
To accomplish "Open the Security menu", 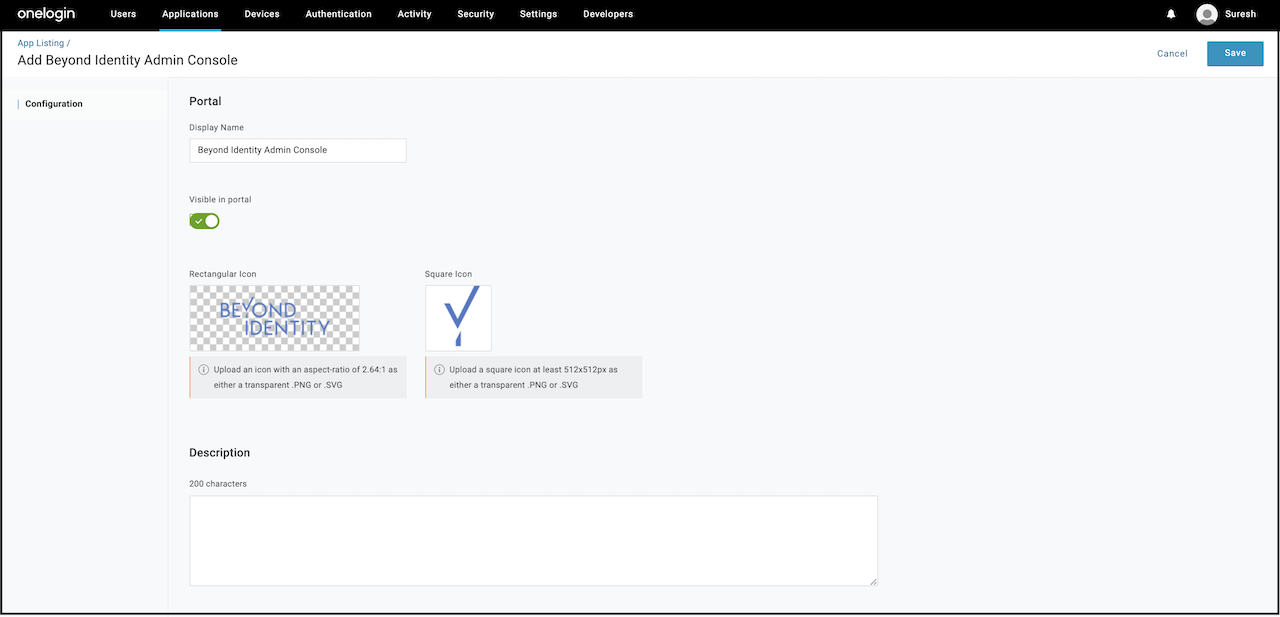I will tap(476, 14).
